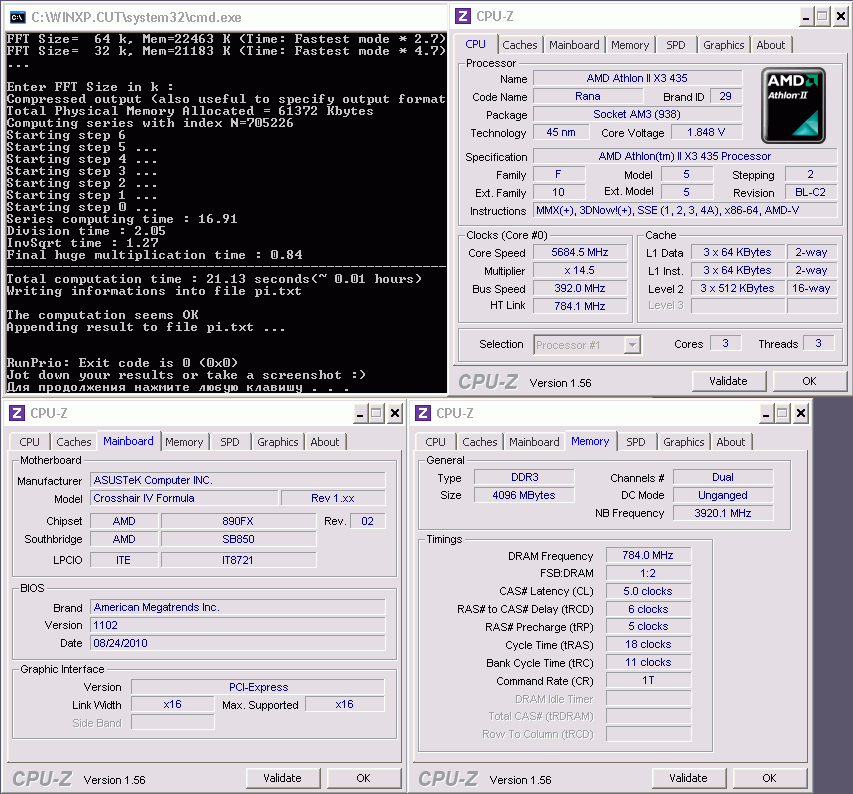Screen dimensions: 853x794
Task: Click OK in the Memory window
Action: pos(769,778)
